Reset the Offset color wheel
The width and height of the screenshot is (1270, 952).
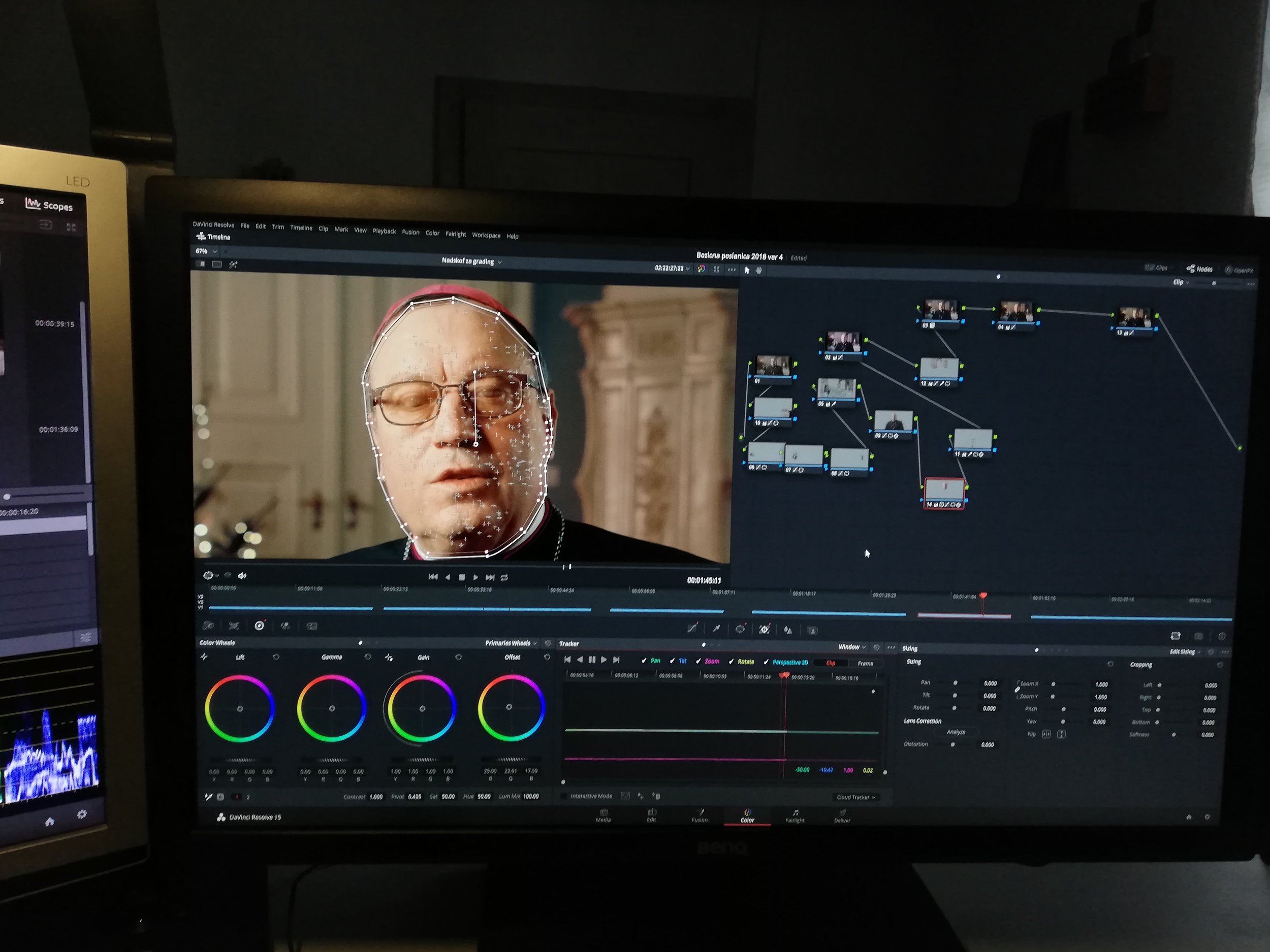point(547,657)
